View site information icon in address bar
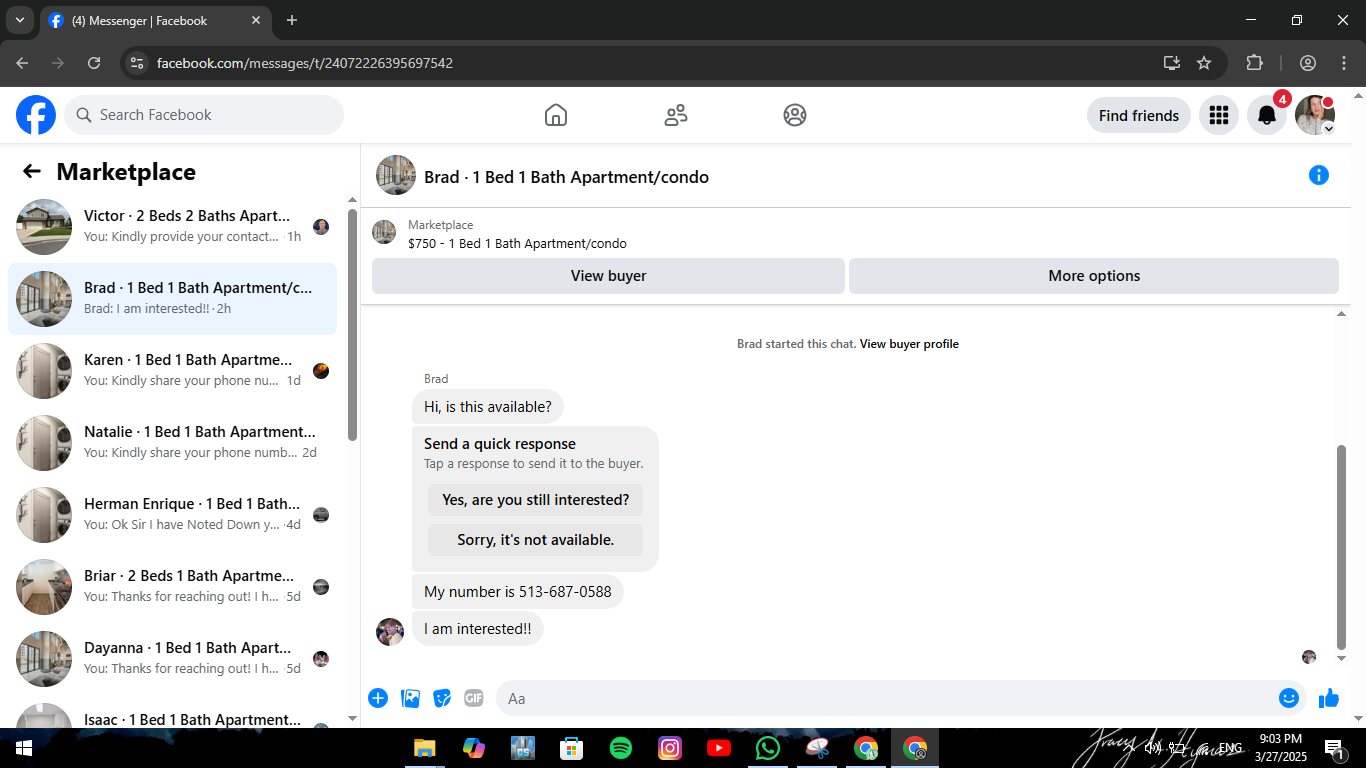 [137, 63]
